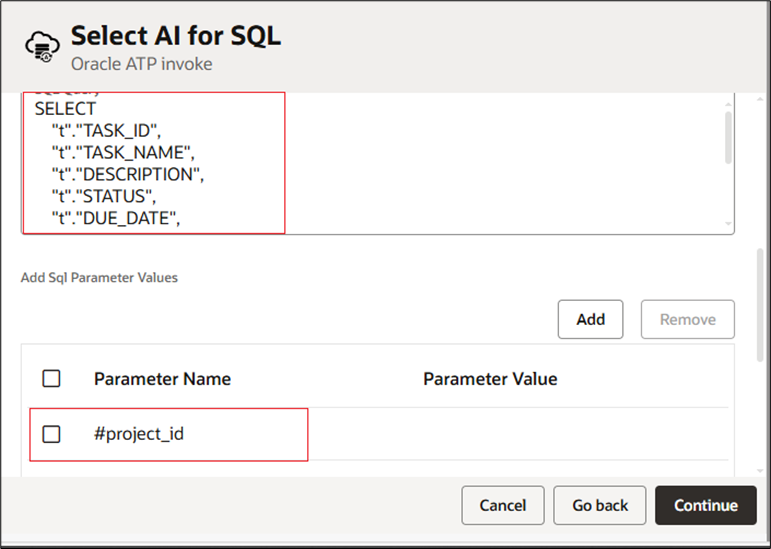Check the #project_id parameter checkbox
This screenshot has height=549, width=771.
pyautogui.click(x=51, y=434)
